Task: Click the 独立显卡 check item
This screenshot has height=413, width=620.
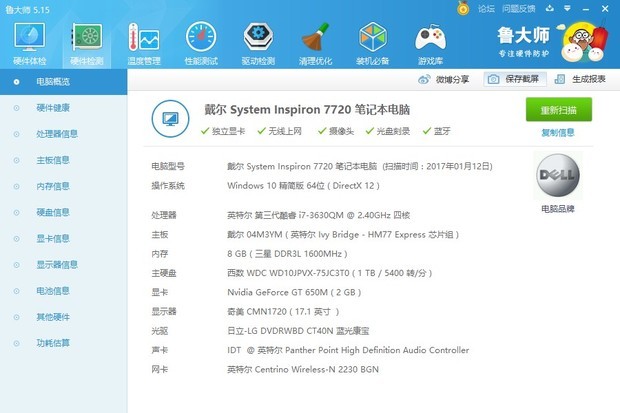Action: [223, 131]
